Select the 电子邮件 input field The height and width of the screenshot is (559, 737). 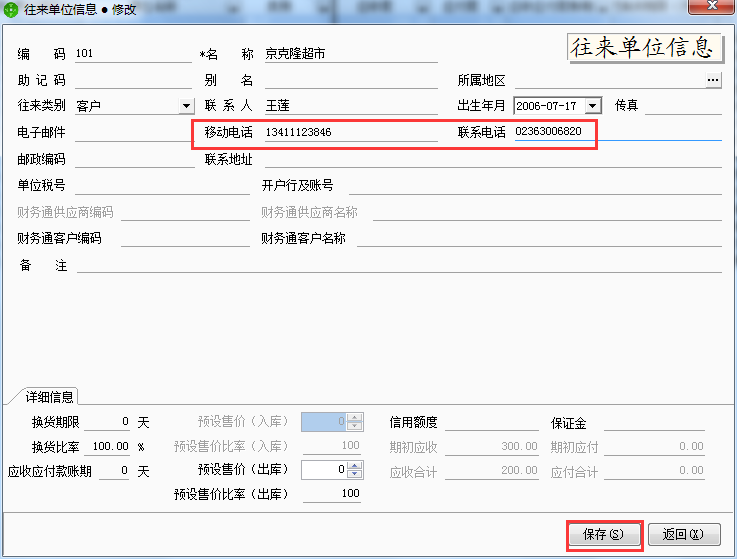[132, 132]
